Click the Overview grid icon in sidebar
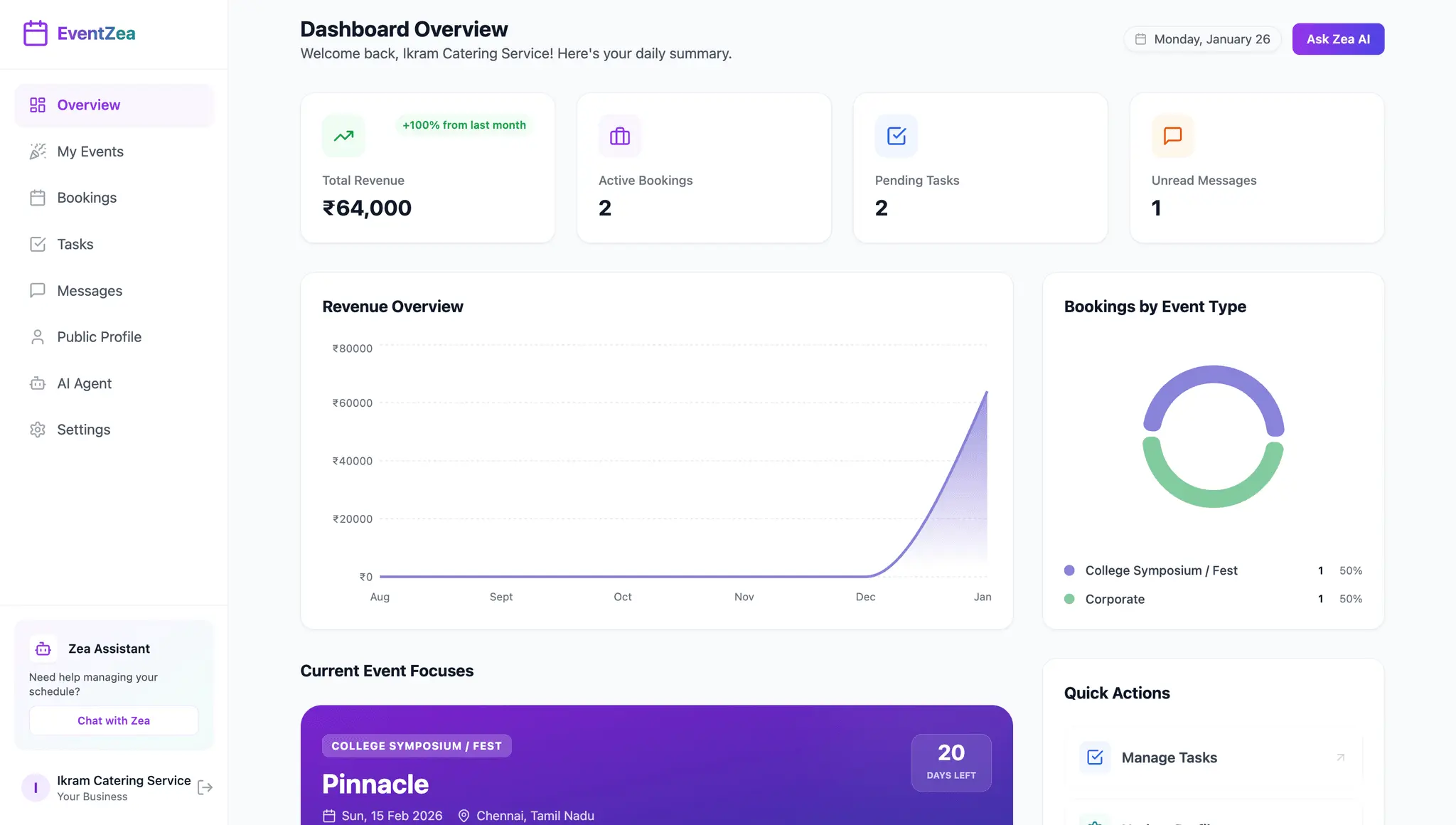 tap(38, 105)
